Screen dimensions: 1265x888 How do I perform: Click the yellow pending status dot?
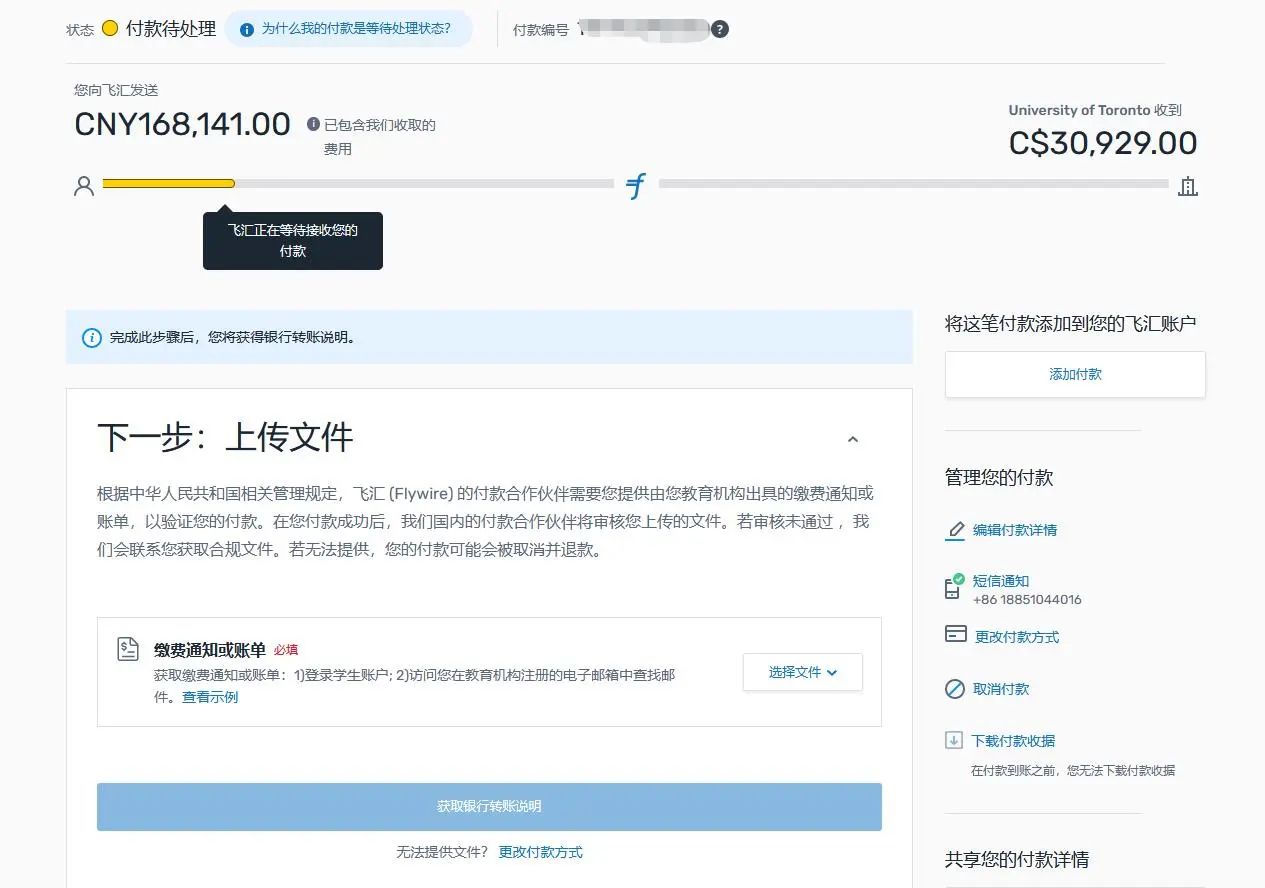(x=110, y=28)
